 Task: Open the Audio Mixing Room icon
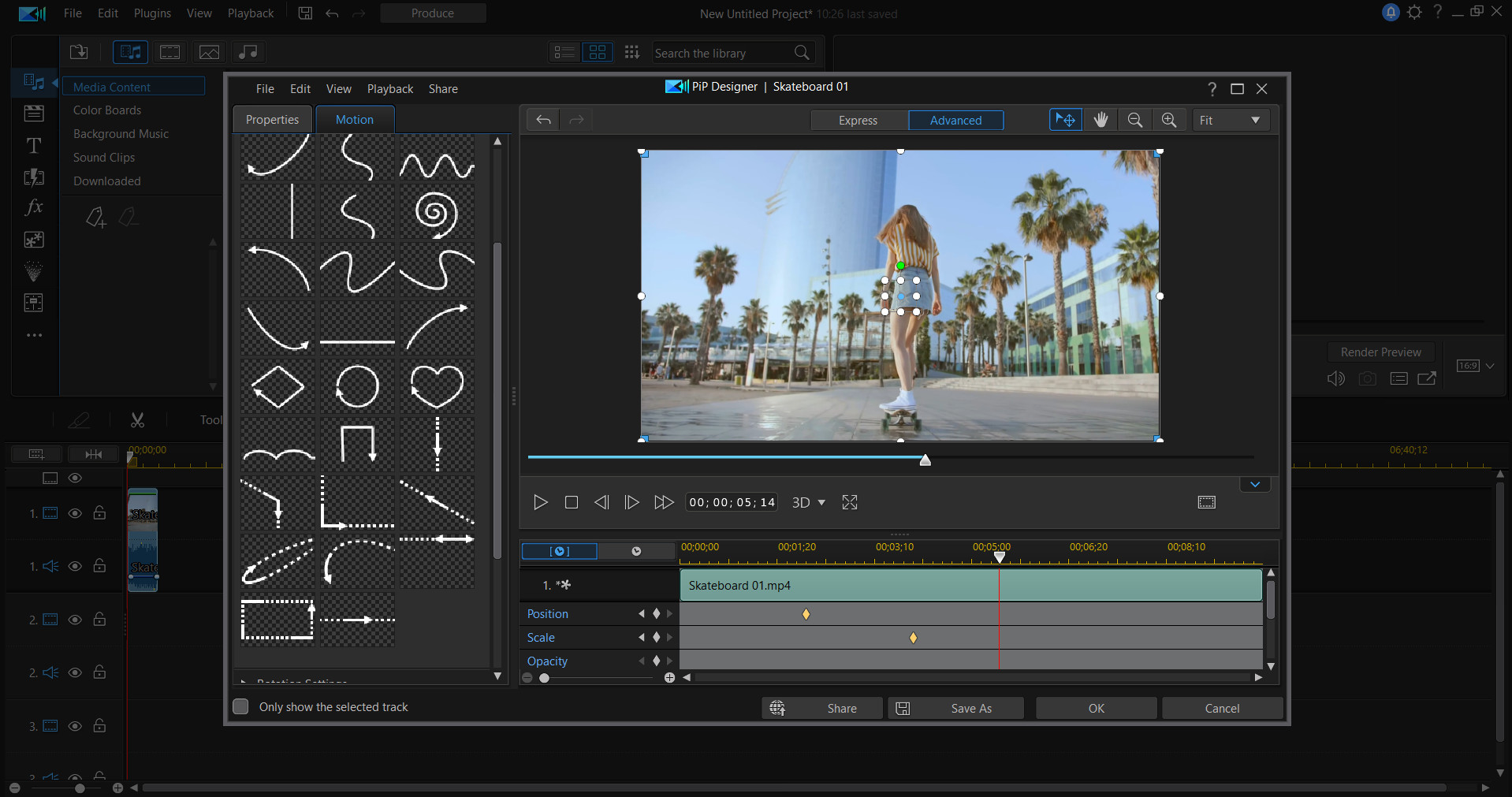[x=33, y=303]
